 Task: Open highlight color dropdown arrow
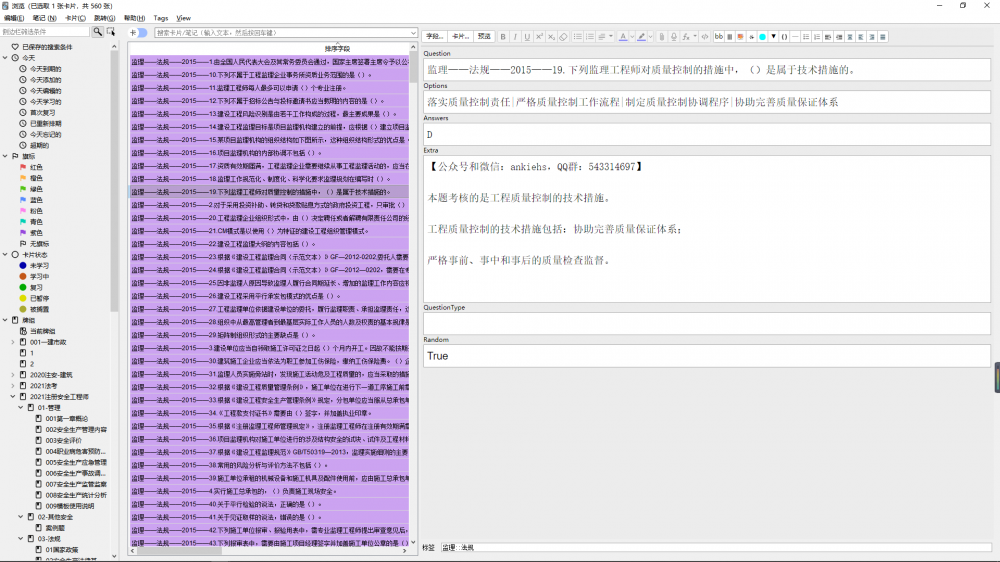651,37
